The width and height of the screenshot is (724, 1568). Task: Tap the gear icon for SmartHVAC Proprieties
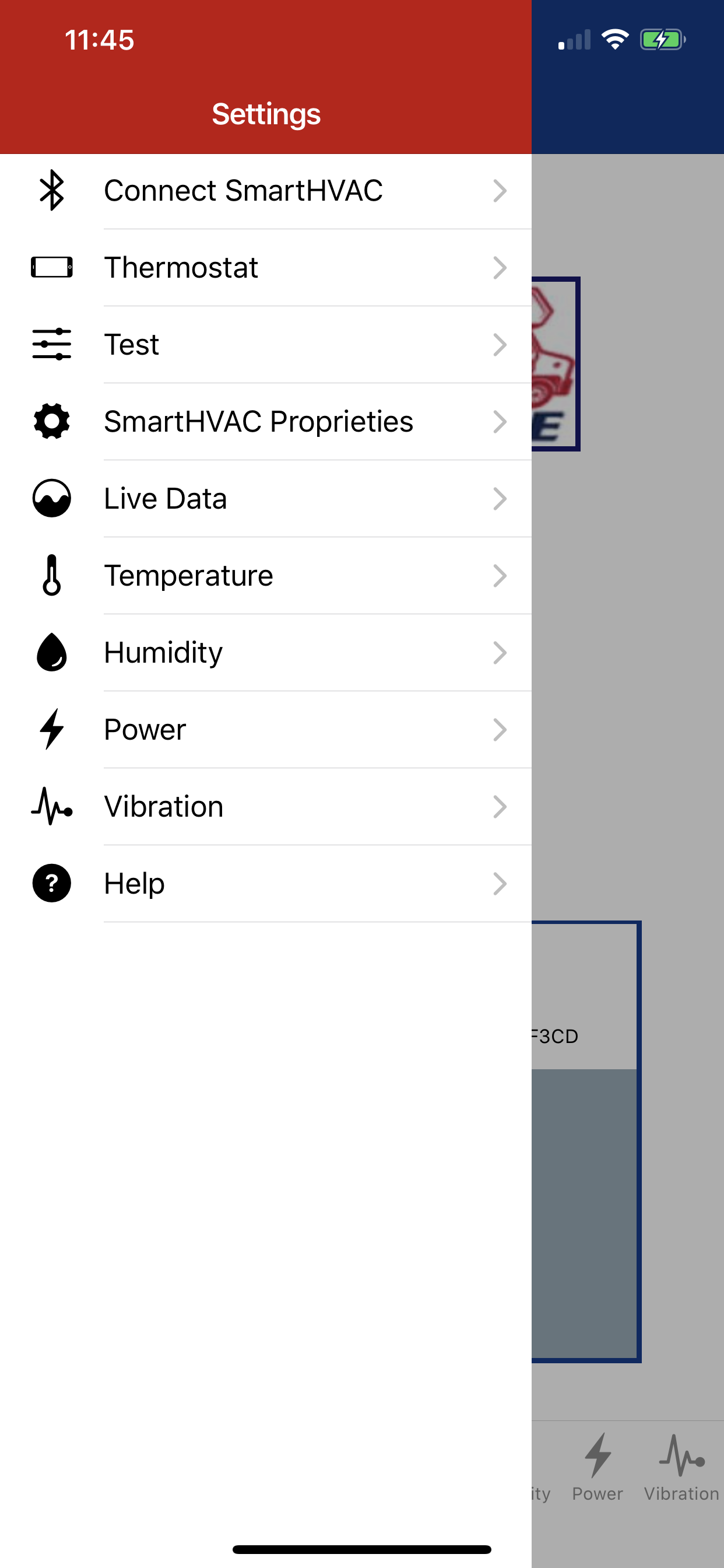(52, 421)
